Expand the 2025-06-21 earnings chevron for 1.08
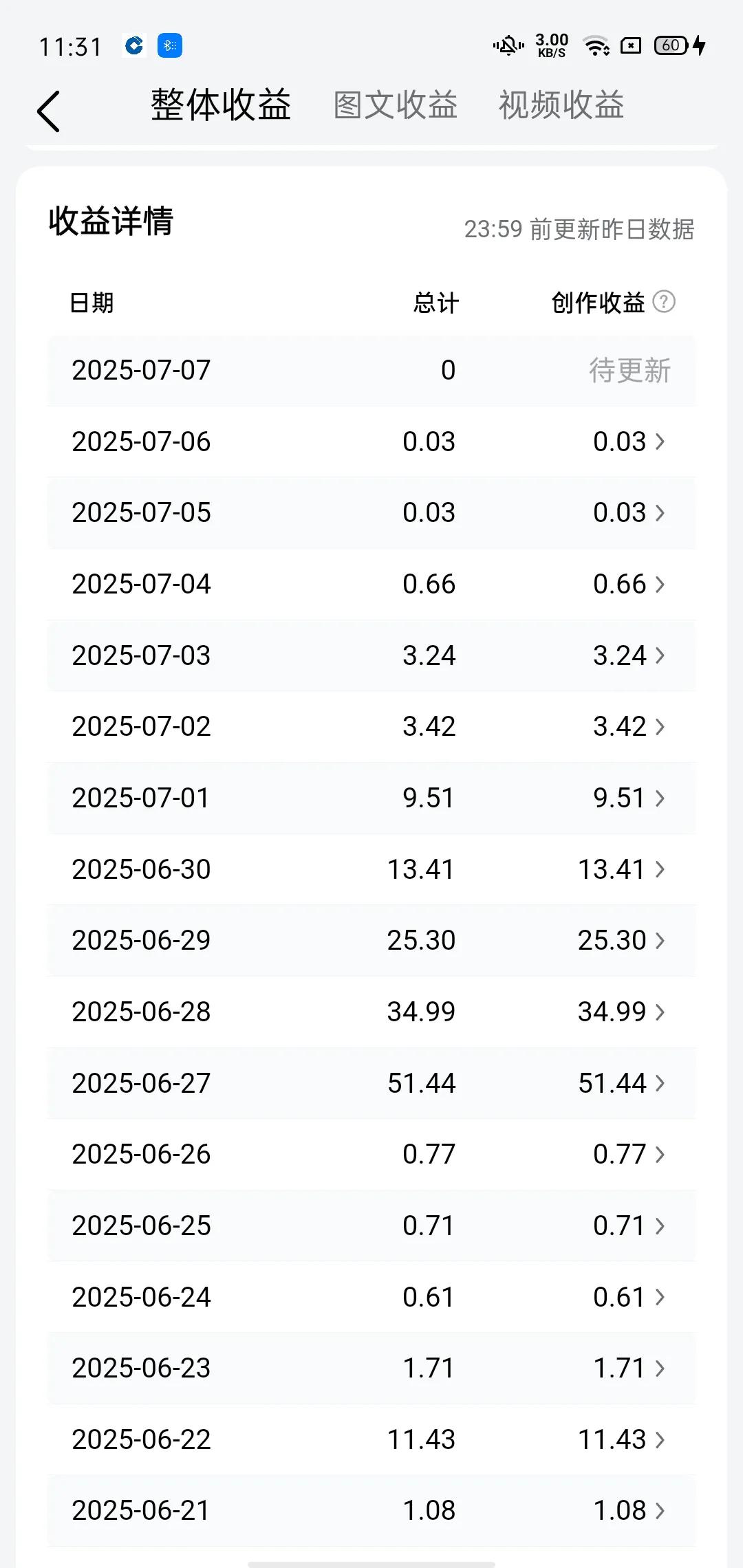Image resolution: width=743 pixels, height=1568 pixels. tap(660, 1511)
